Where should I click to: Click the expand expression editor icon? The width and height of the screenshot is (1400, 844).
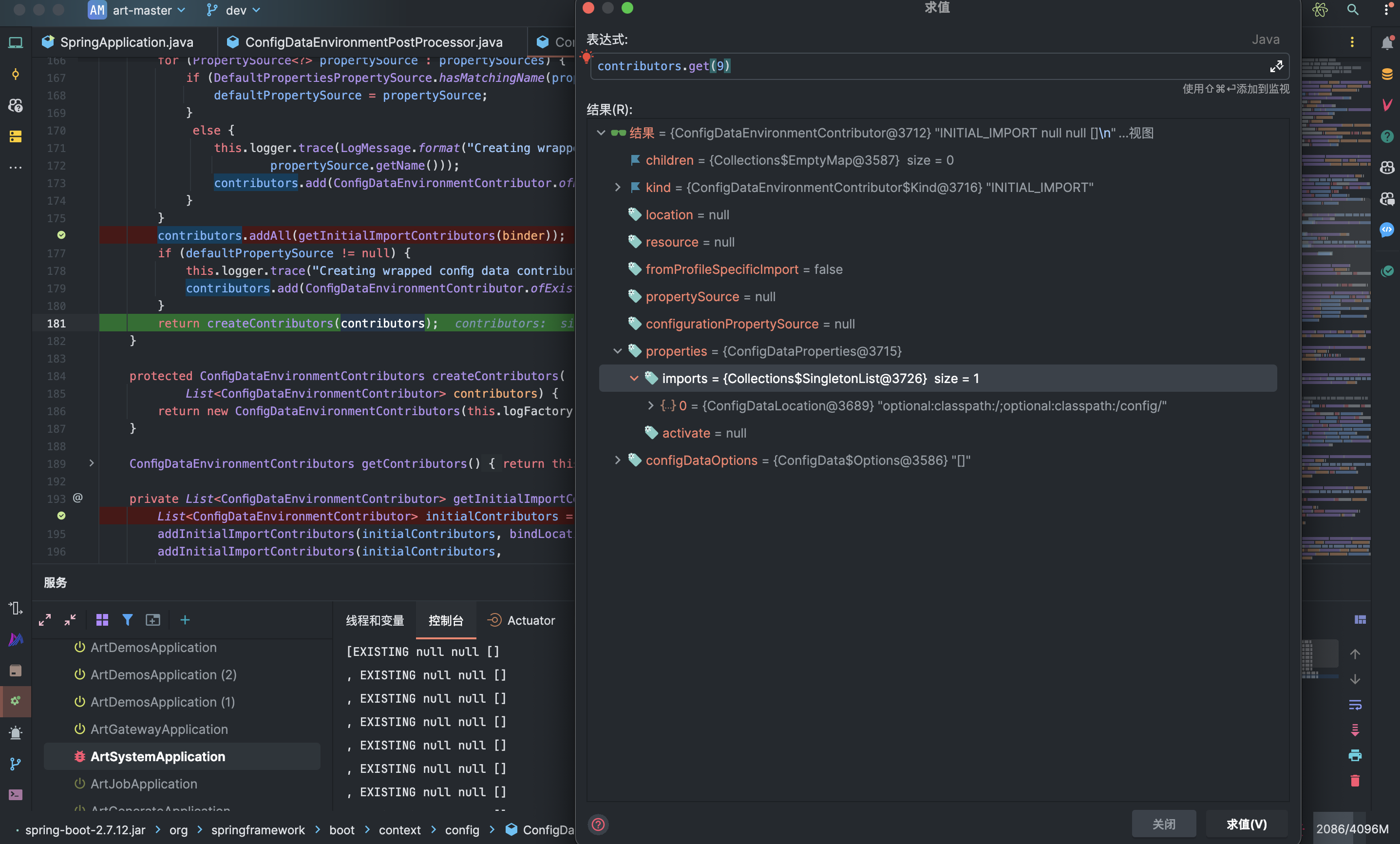(1276, 66)
